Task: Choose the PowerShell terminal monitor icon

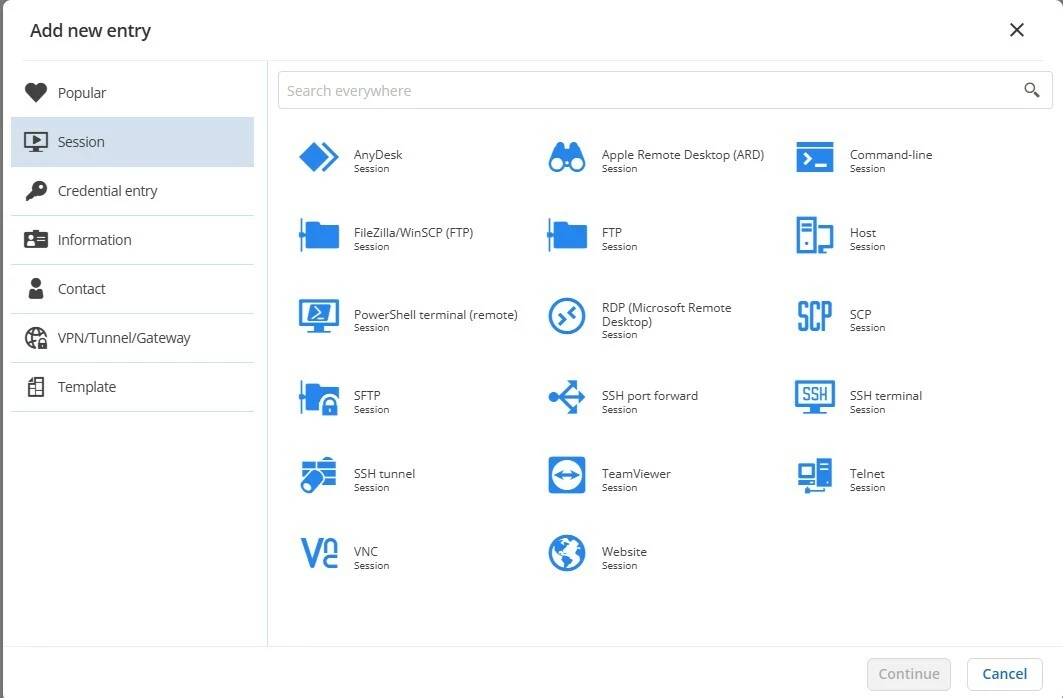Action: [x=319, y=316]
